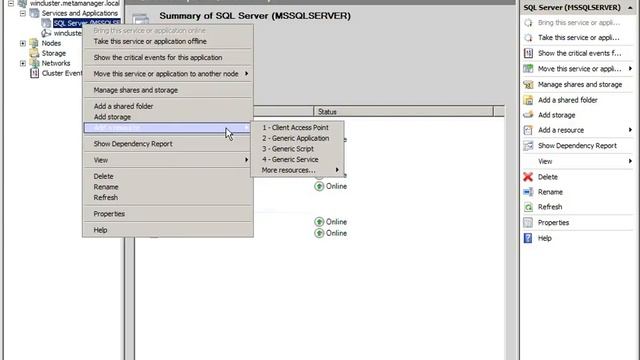Click the critical events icon in Actions pane

click(528, 53)
